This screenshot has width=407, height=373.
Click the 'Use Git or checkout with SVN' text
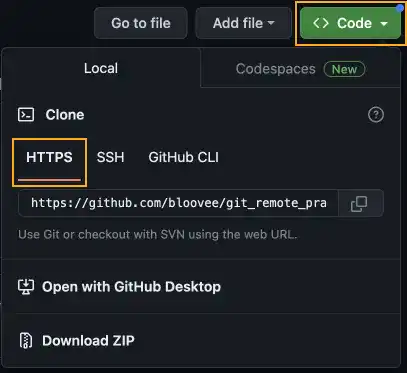[157, 235]
